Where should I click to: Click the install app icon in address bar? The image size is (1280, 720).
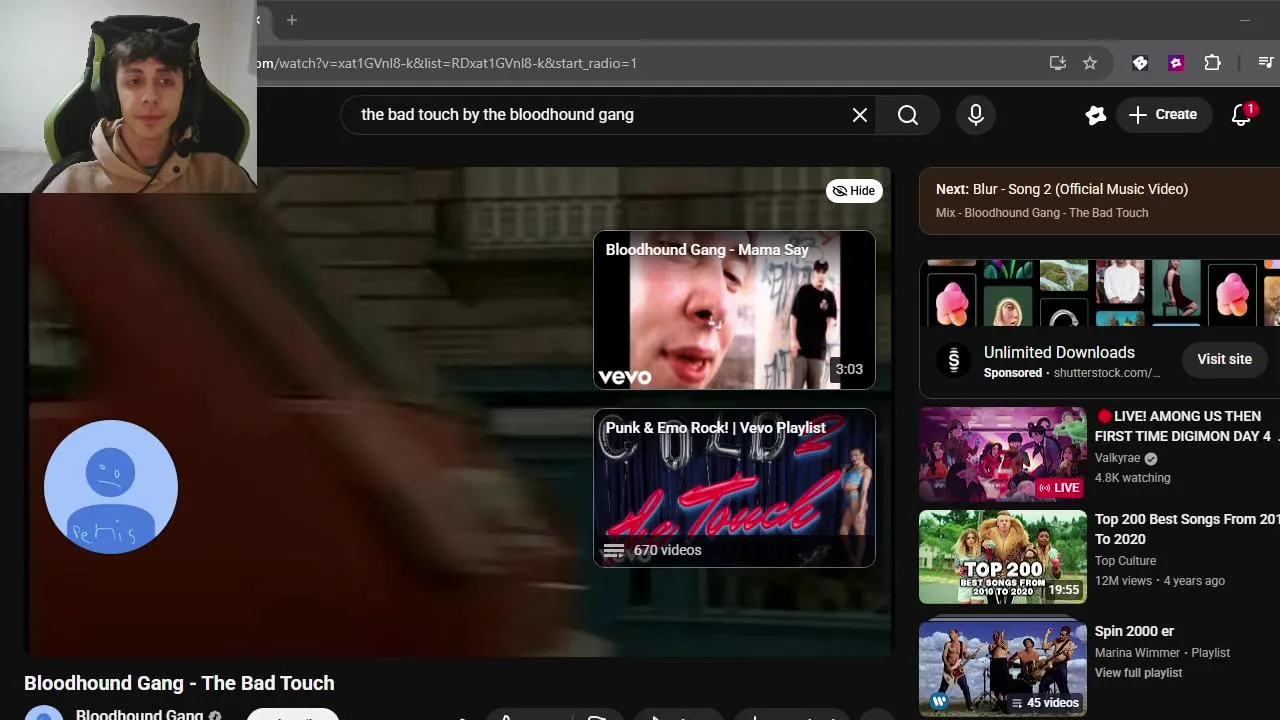[x=1057, y=63]
